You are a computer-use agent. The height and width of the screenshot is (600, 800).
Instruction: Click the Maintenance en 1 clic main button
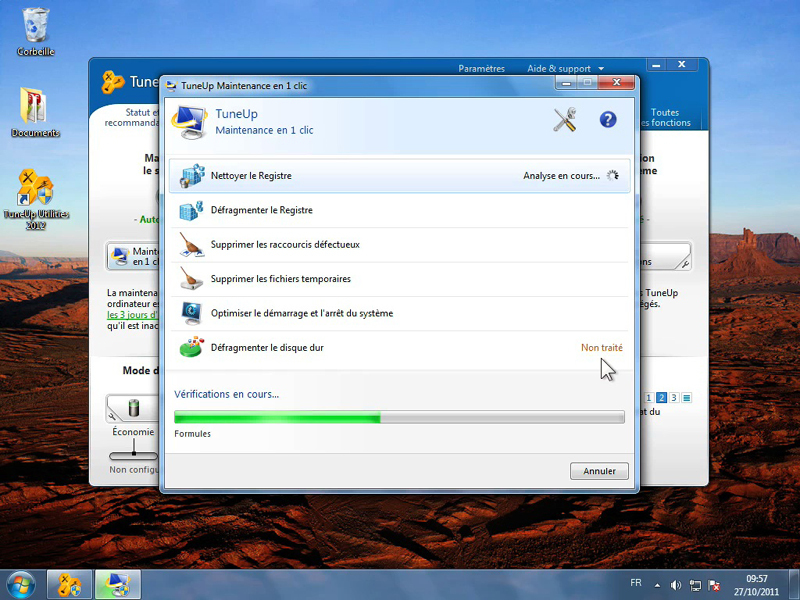point(134,256)
